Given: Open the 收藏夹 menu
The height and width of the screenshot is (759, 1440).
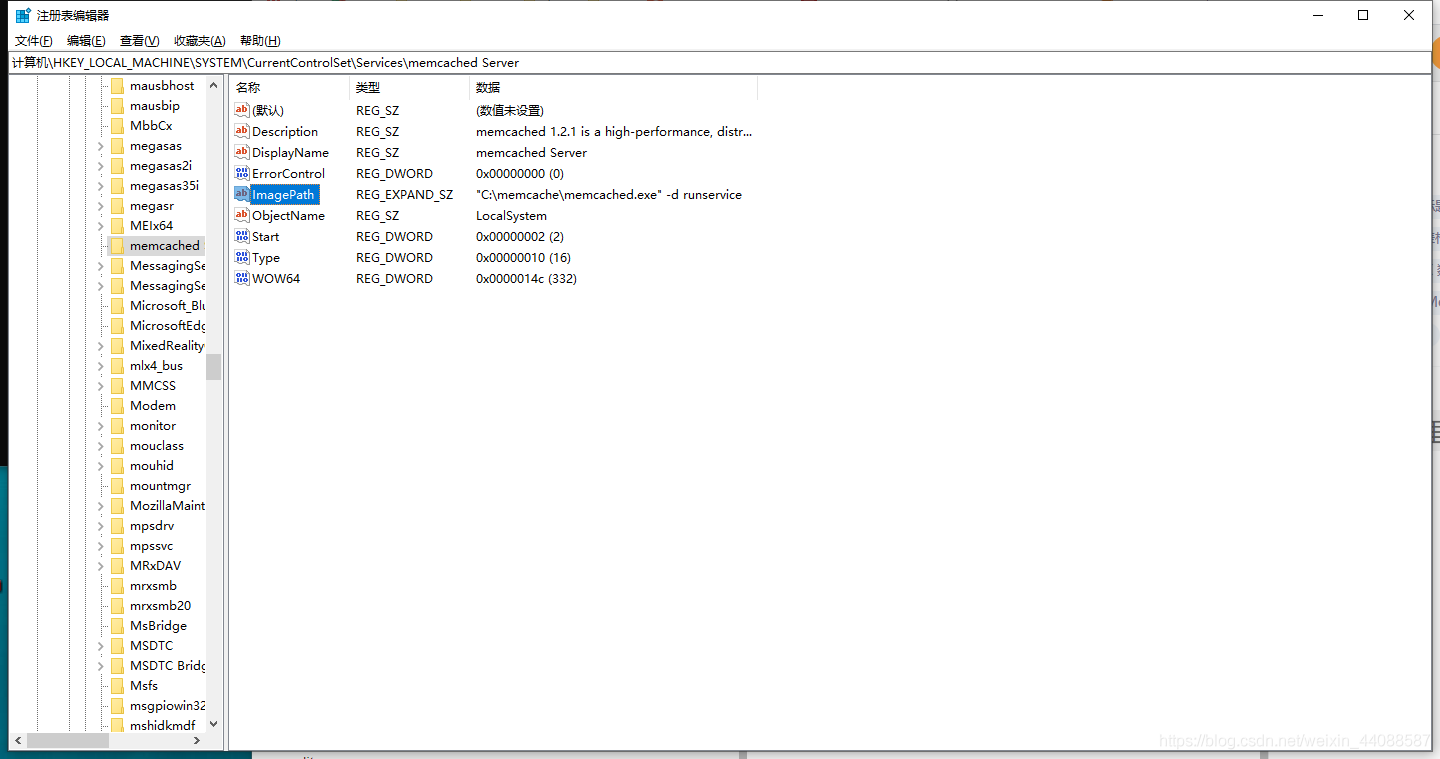Looking at the screenshot, I should pos(199,40).
